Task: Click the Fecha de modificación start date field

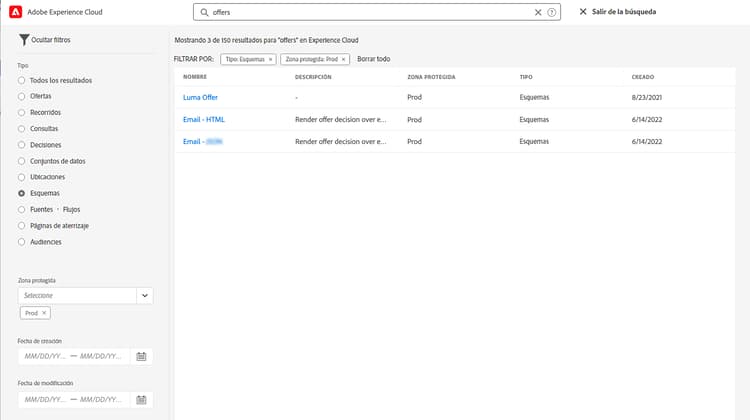Action: [45, 399]
